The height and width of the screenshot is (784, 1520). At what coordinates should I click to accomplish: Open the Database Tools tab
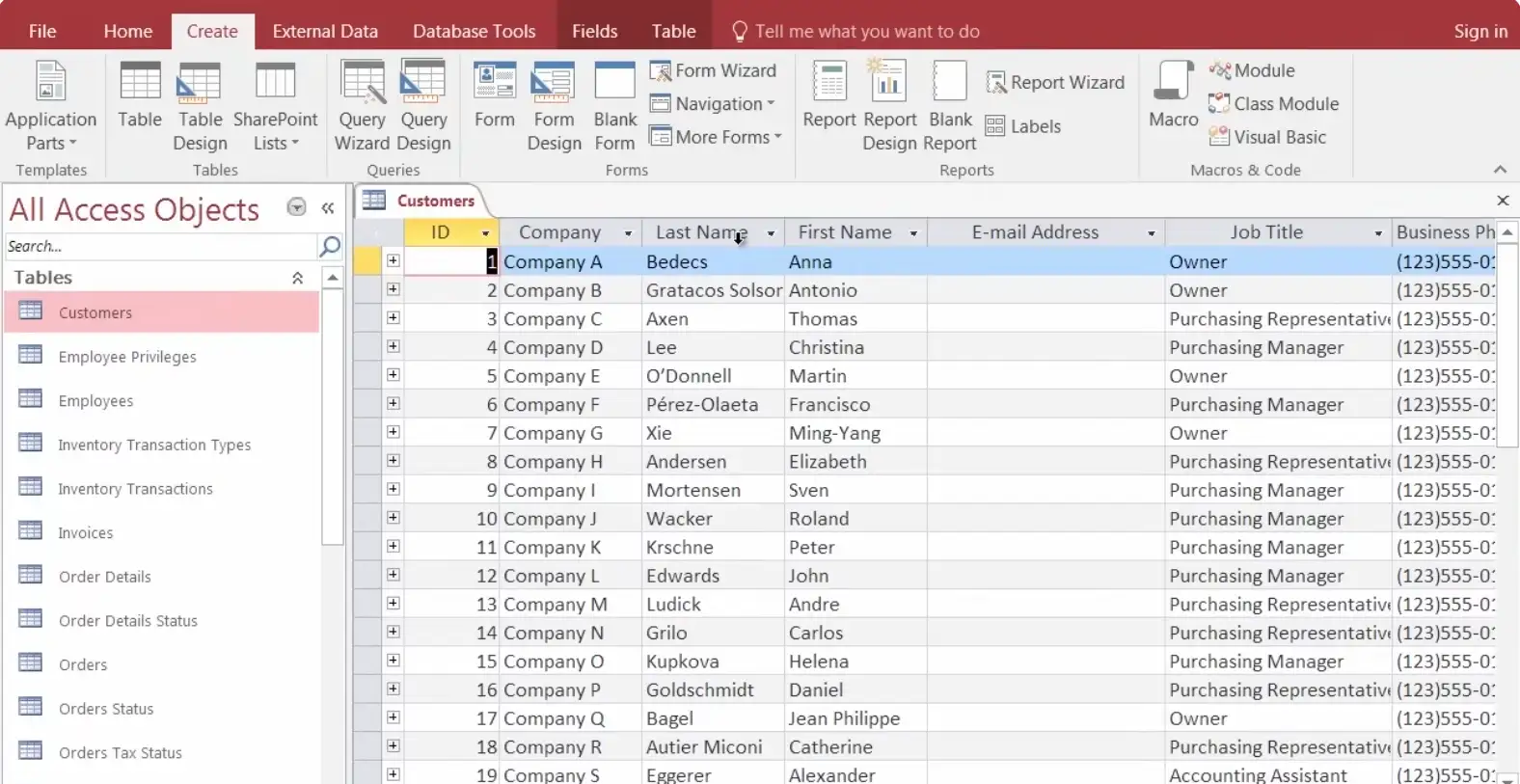pos(474,31)
